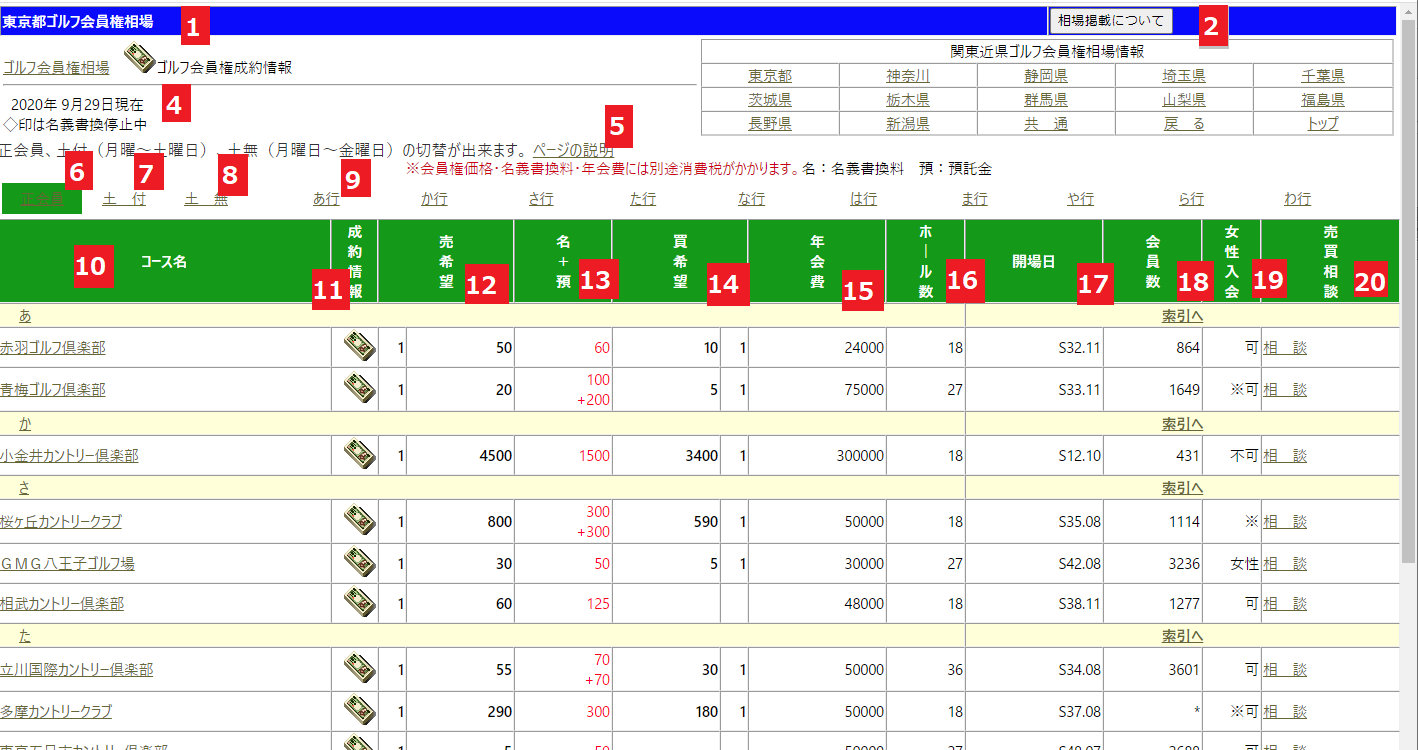
Task: Jump to ら行 index
Action: coord(1191,199)
